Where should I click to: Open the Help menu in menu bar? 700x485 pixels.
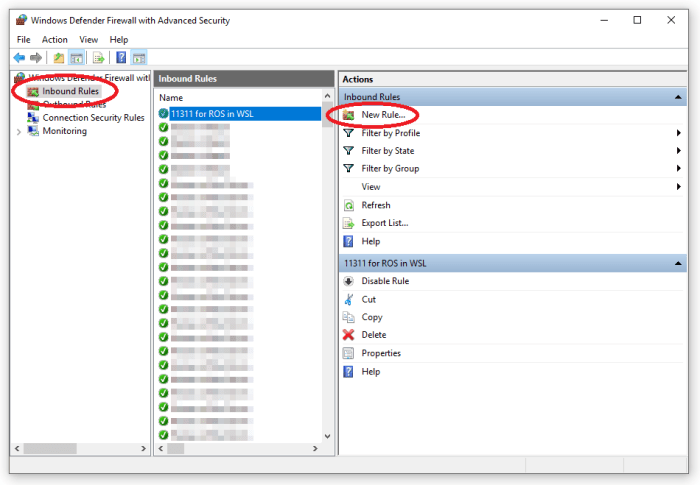[x=119, y=39]
